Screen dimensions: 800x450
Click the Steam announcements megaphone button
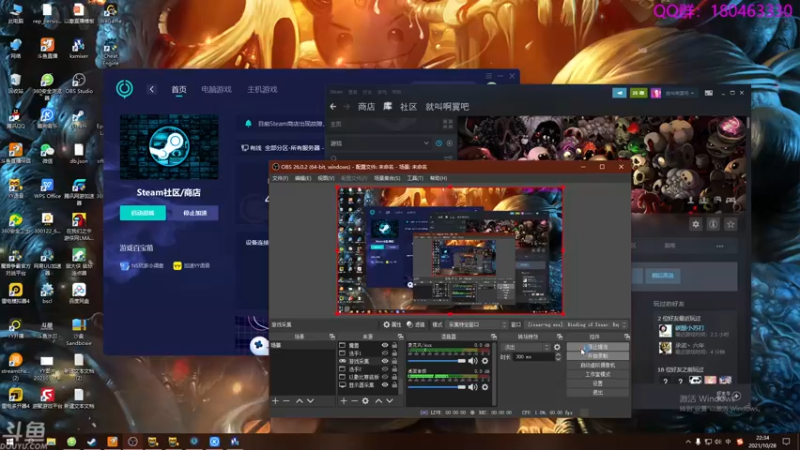point(619,93)
